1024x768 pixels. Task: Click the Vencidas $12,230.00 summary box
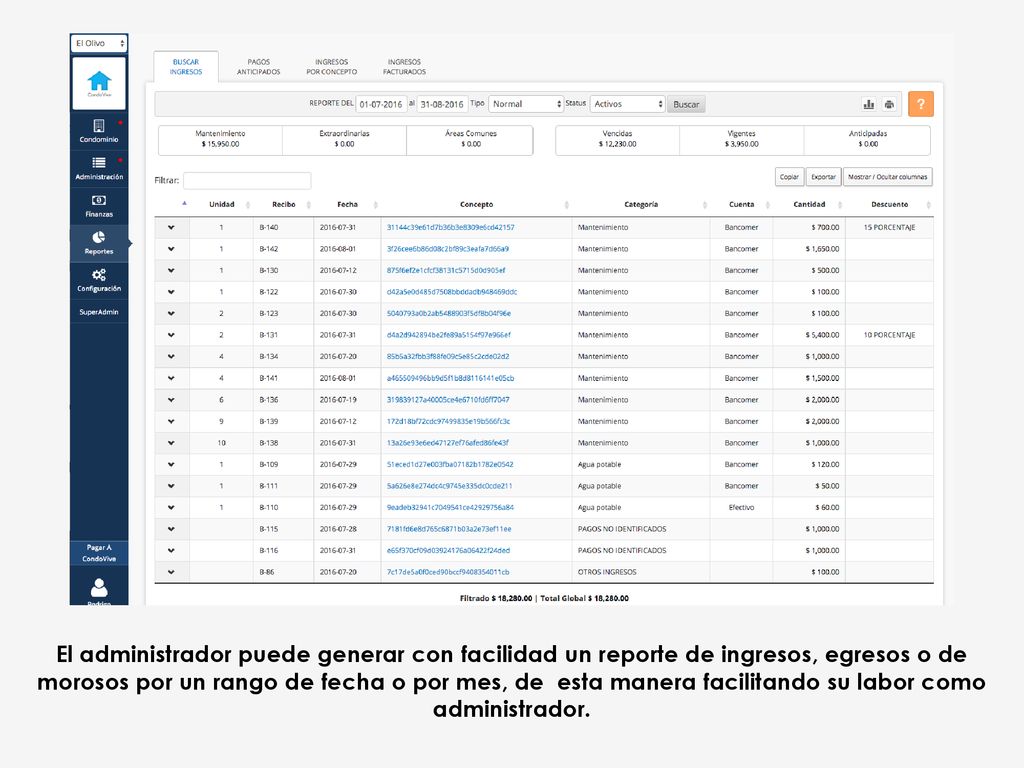(x=617, y=140)
